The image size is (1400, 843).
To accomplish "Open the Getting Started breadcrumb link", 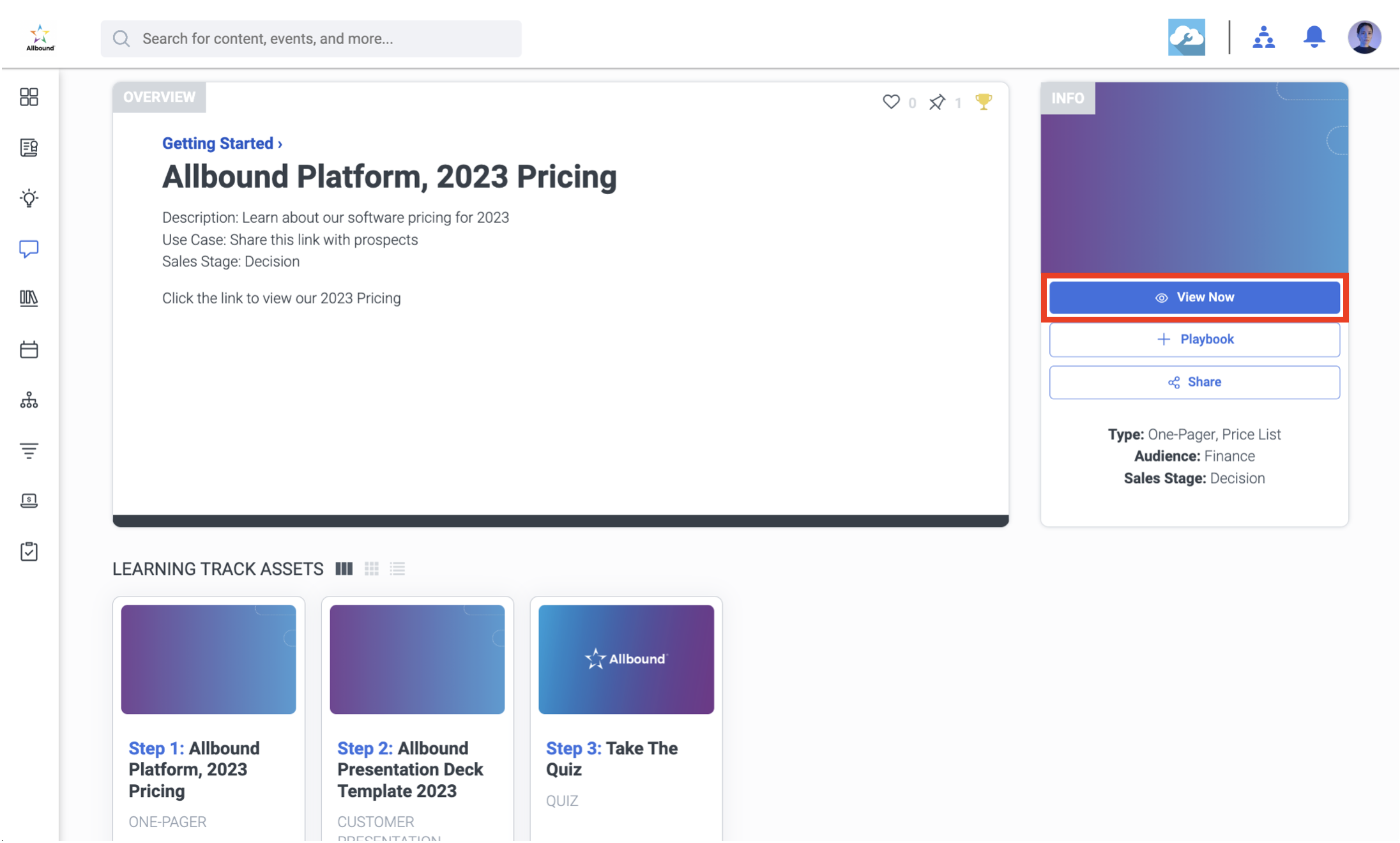I will coord(222,143).
